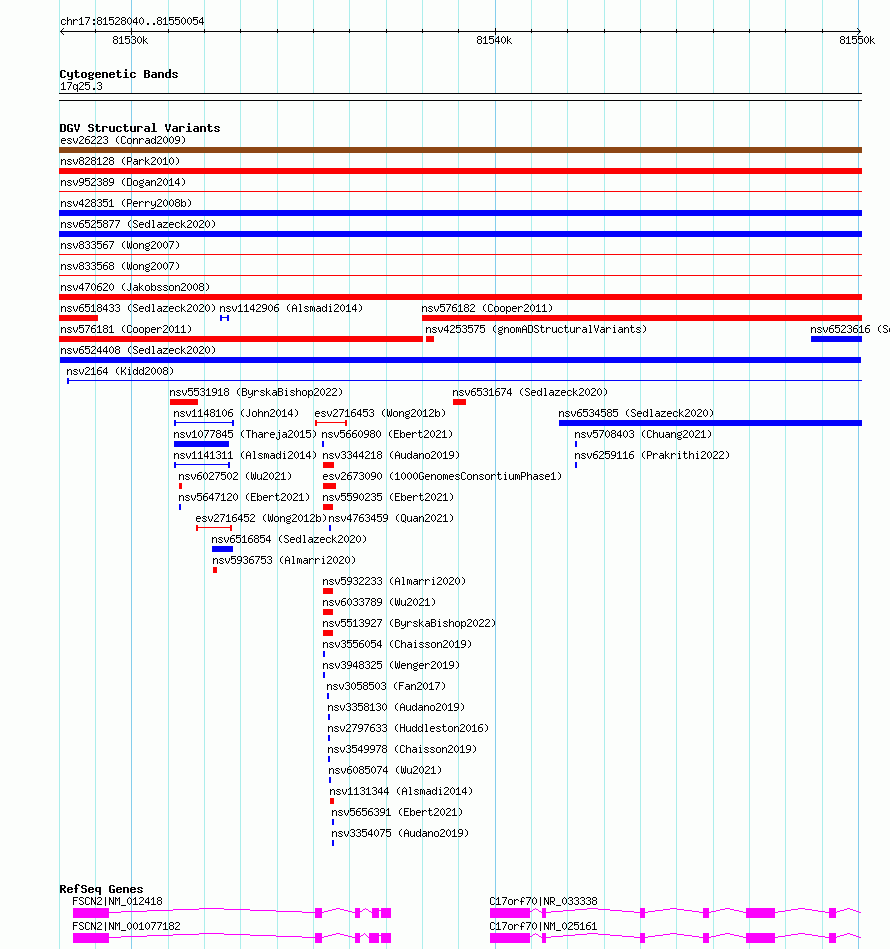Open C17orf70|NR_033338 gene label

click(x=543, y=901)
